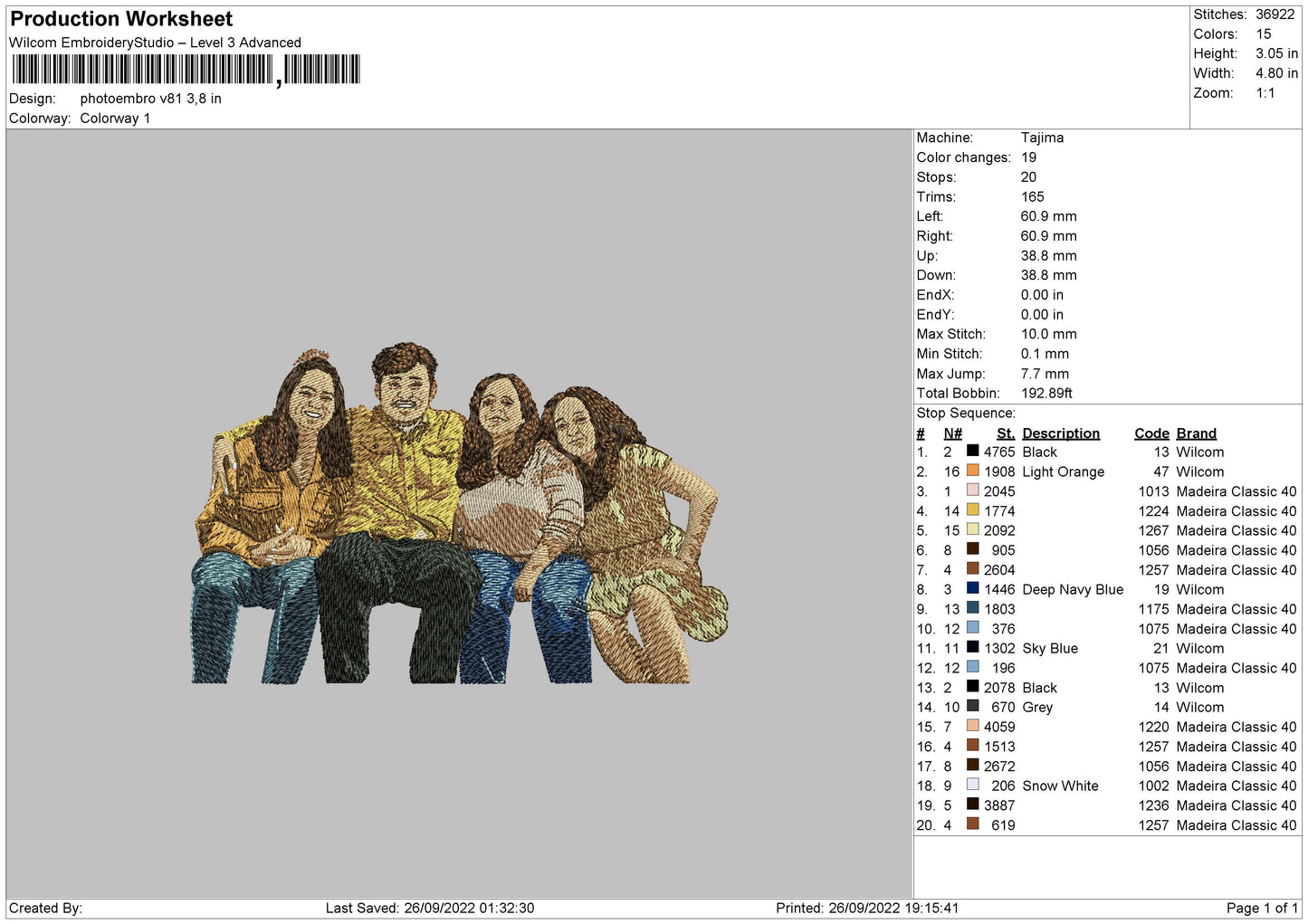The image size is (1308, 924).
Task: Click the Zoom value '1:1'
Action: (x=1265, y=93)
